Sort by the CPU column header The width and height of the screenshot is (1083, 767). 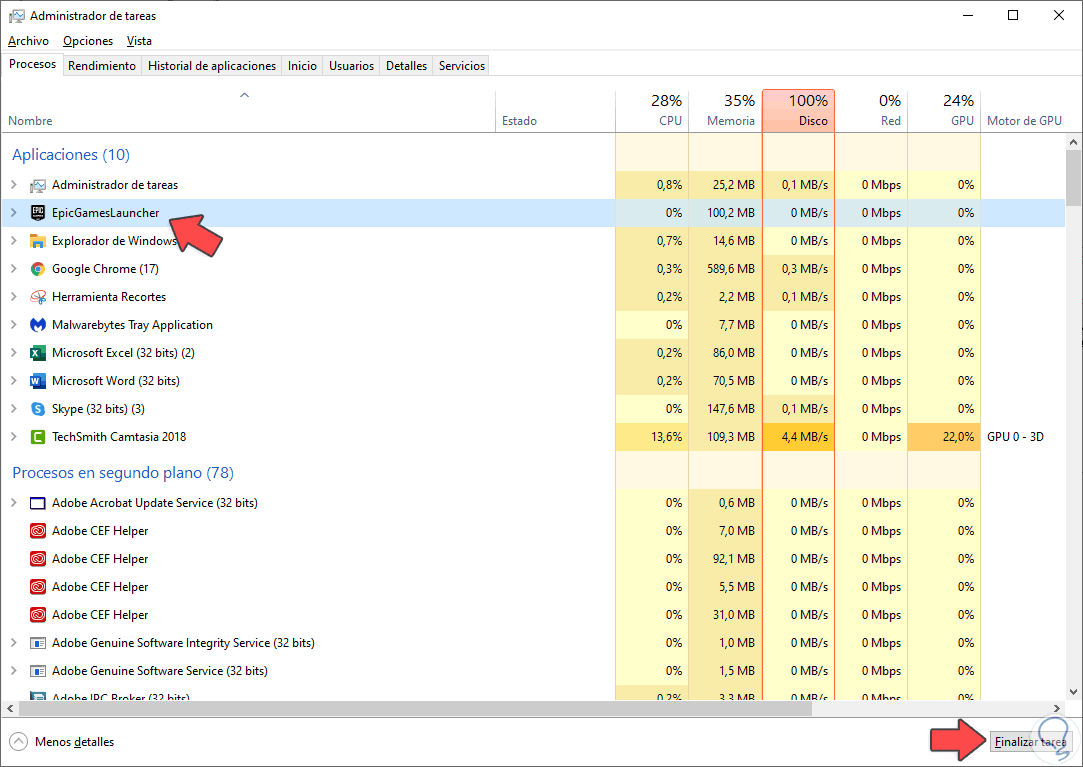[652, 111]
